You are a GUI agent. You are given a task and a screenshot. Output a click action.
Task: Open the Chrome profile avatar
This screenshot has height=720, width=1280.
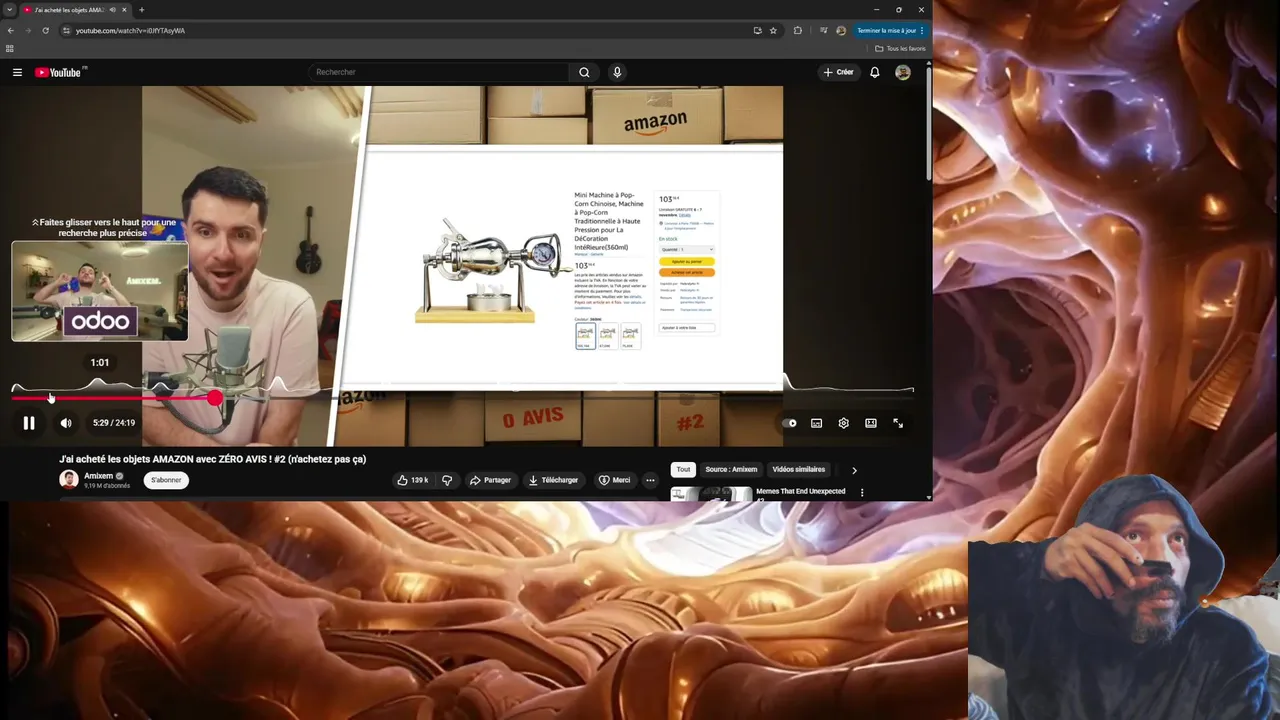(841, 31)
